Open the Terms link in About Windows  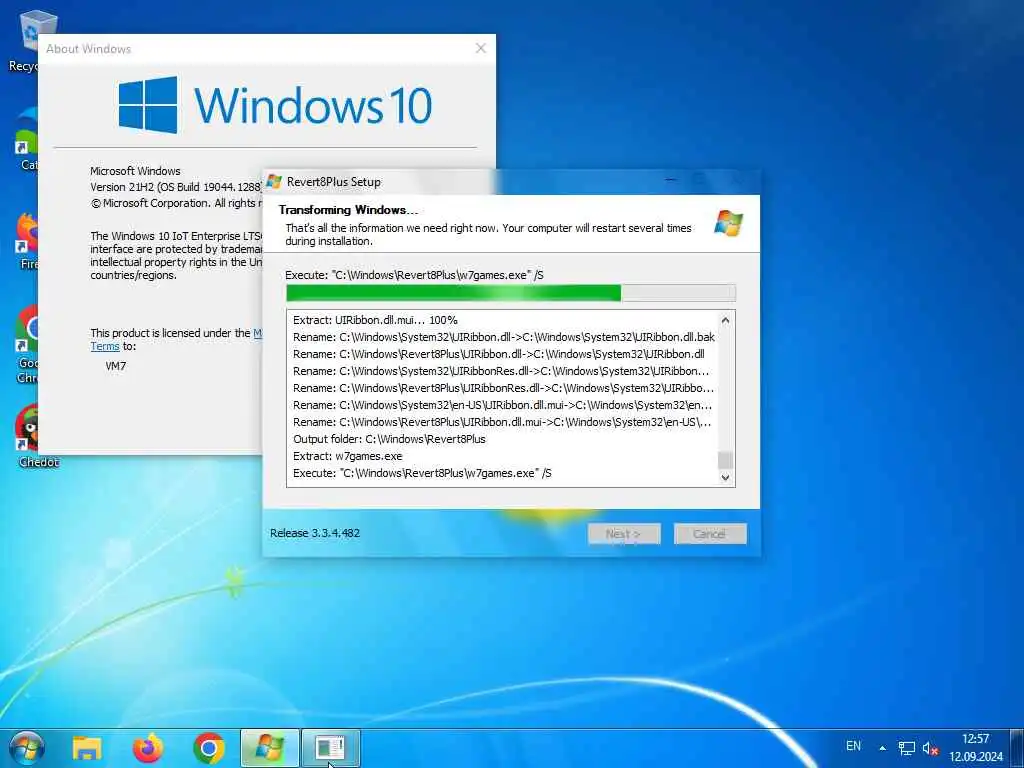pos(104,346)
